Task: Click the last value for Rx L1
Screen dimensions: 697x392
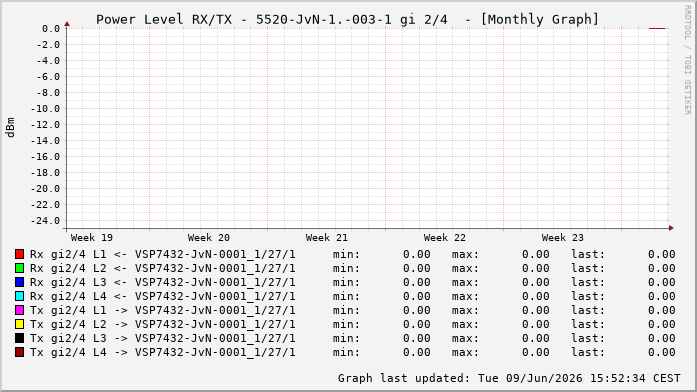Action: [661, 254]
